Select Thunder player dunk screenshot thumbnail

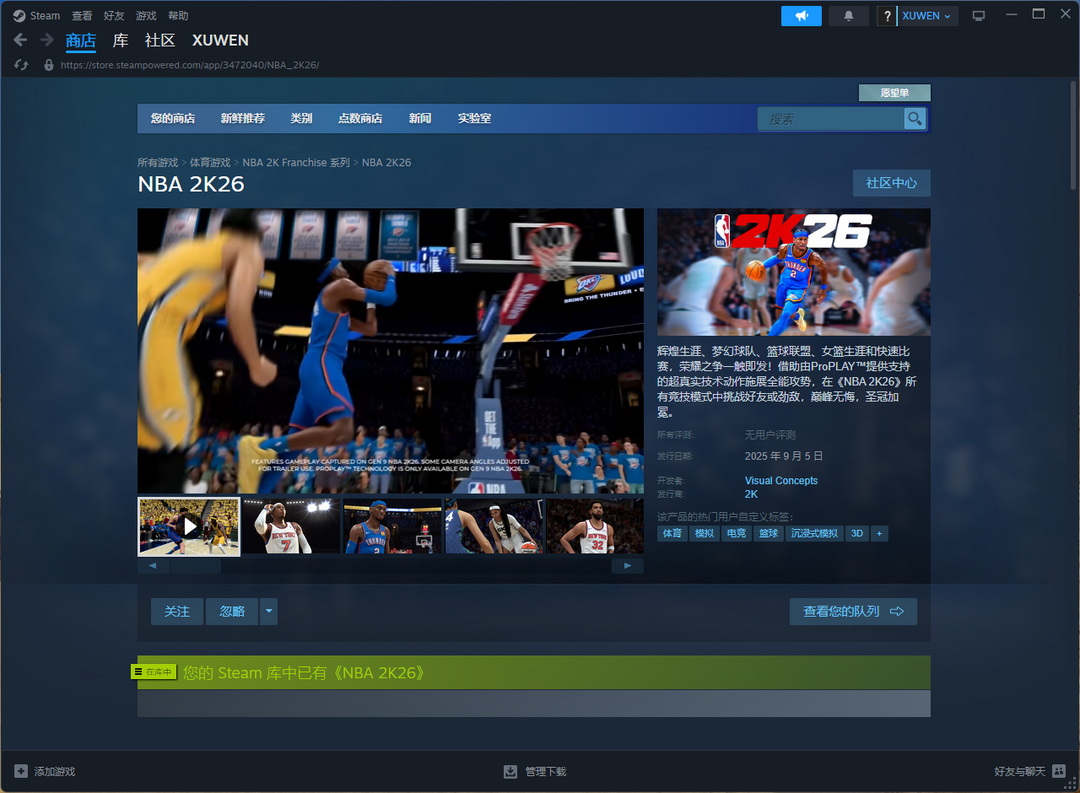pyautogui.click(x=393, y=526)
